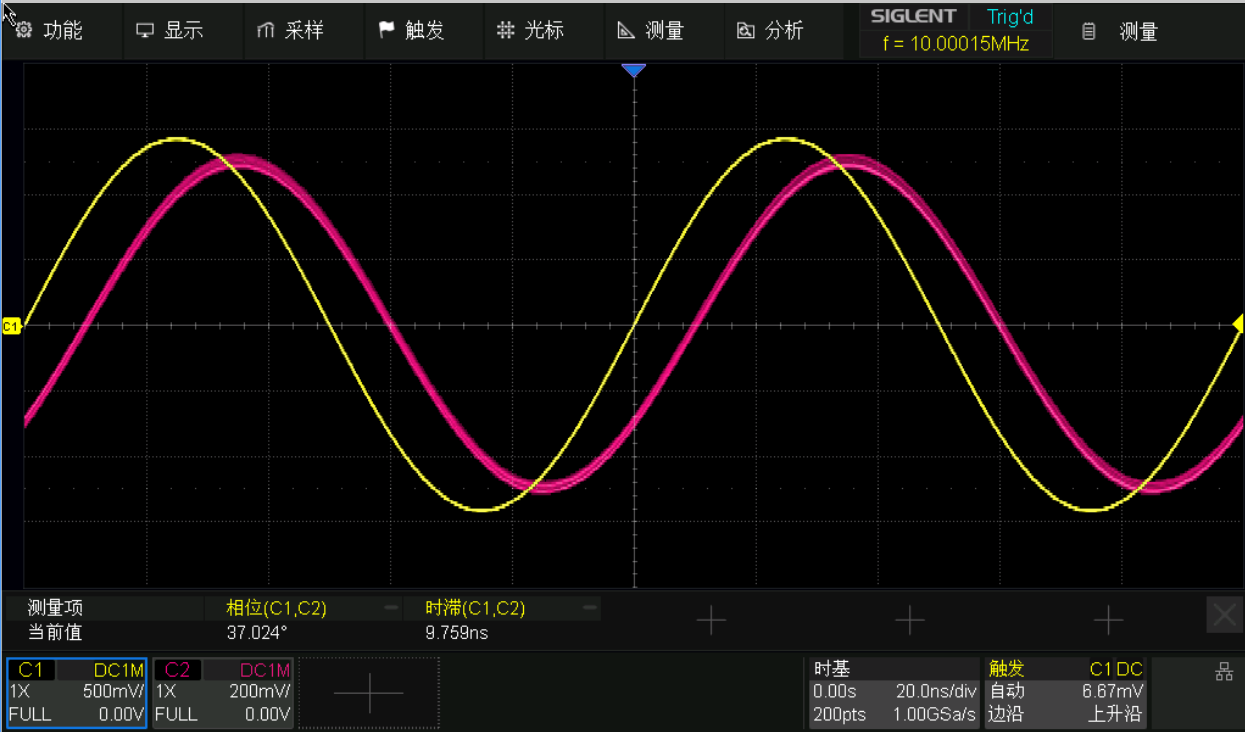
Task: Open the 触发 menu in top bar
Action: [x=411, y=30]
